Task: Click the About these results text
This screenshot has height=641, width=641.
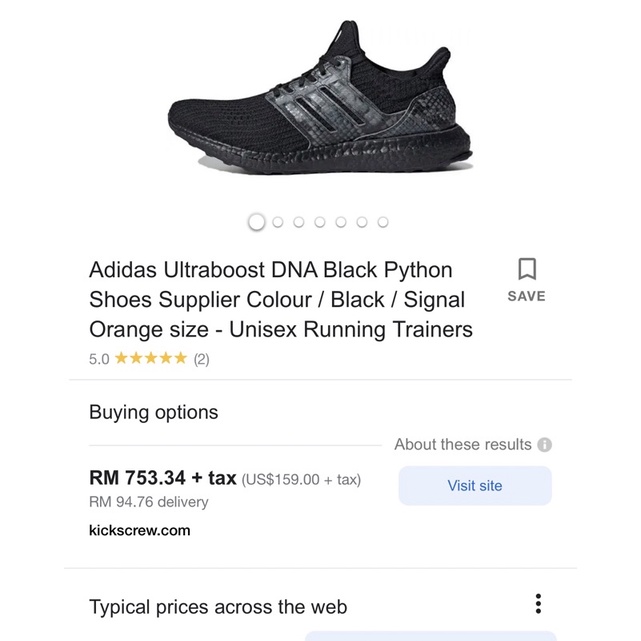Action: (x=463, y=444)
